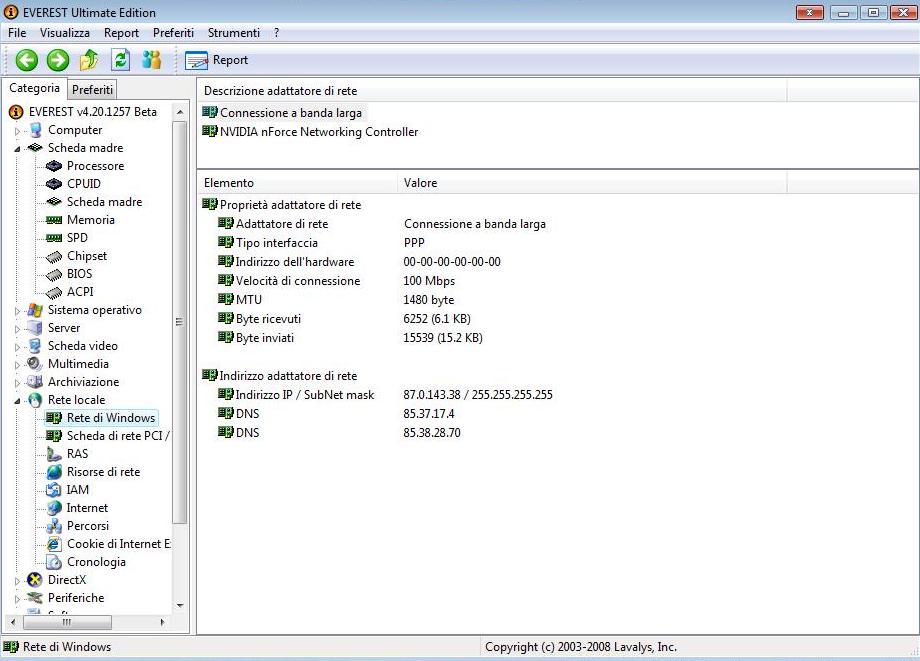This screenshot has height=661, width=920.
Task: Click the refresh toolbar icon
Action: (x=120, y=60)
